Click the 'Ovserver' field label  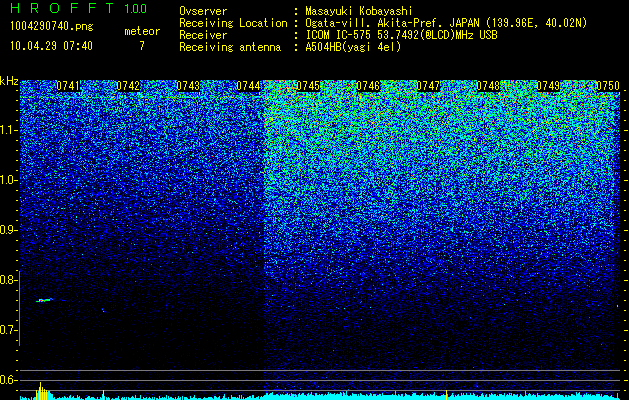click(x=203, y=11)
